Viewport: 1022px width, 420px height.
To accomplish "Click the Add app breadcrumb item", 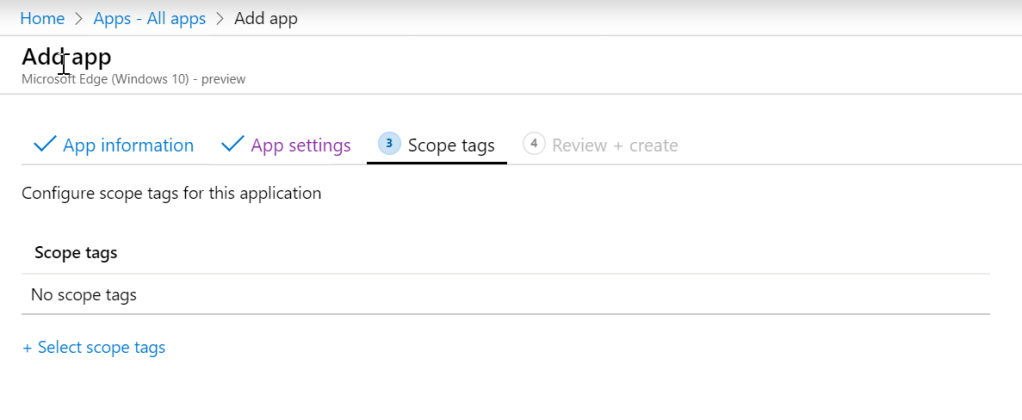I will coord(265,18).
